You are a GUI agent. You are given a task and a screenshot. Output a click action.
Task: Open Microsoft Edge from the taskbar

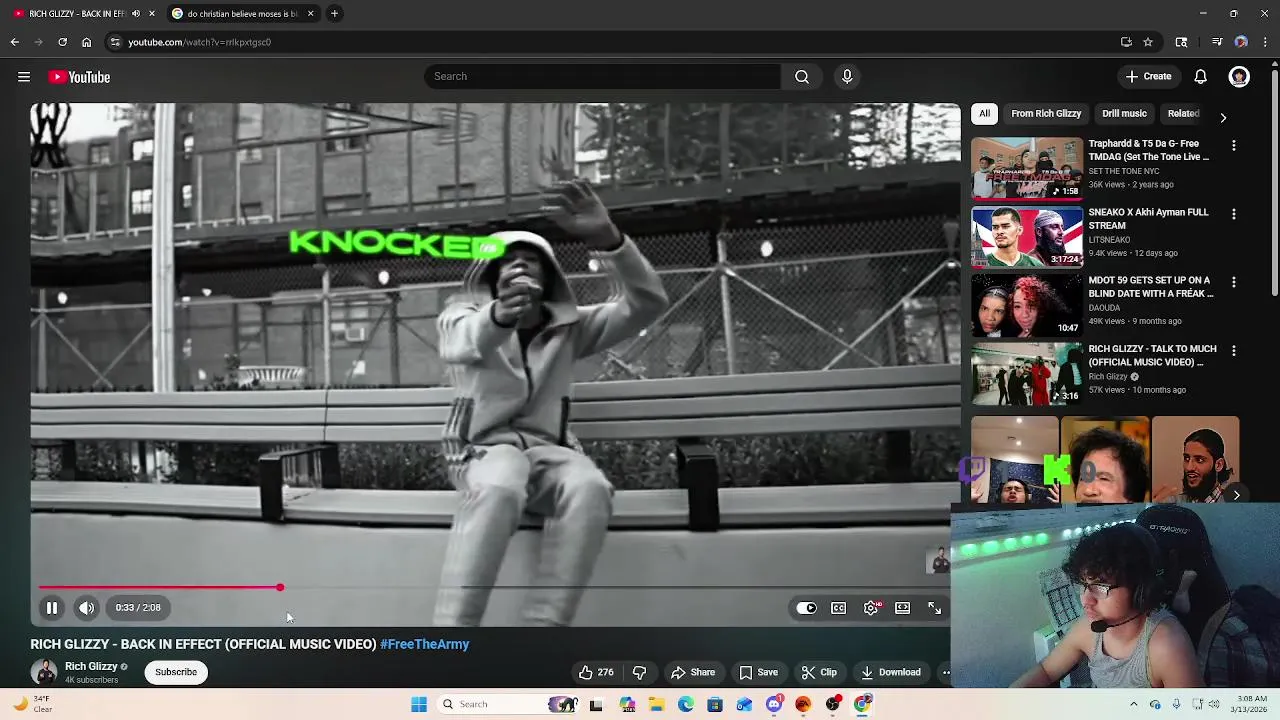[686, 705]
